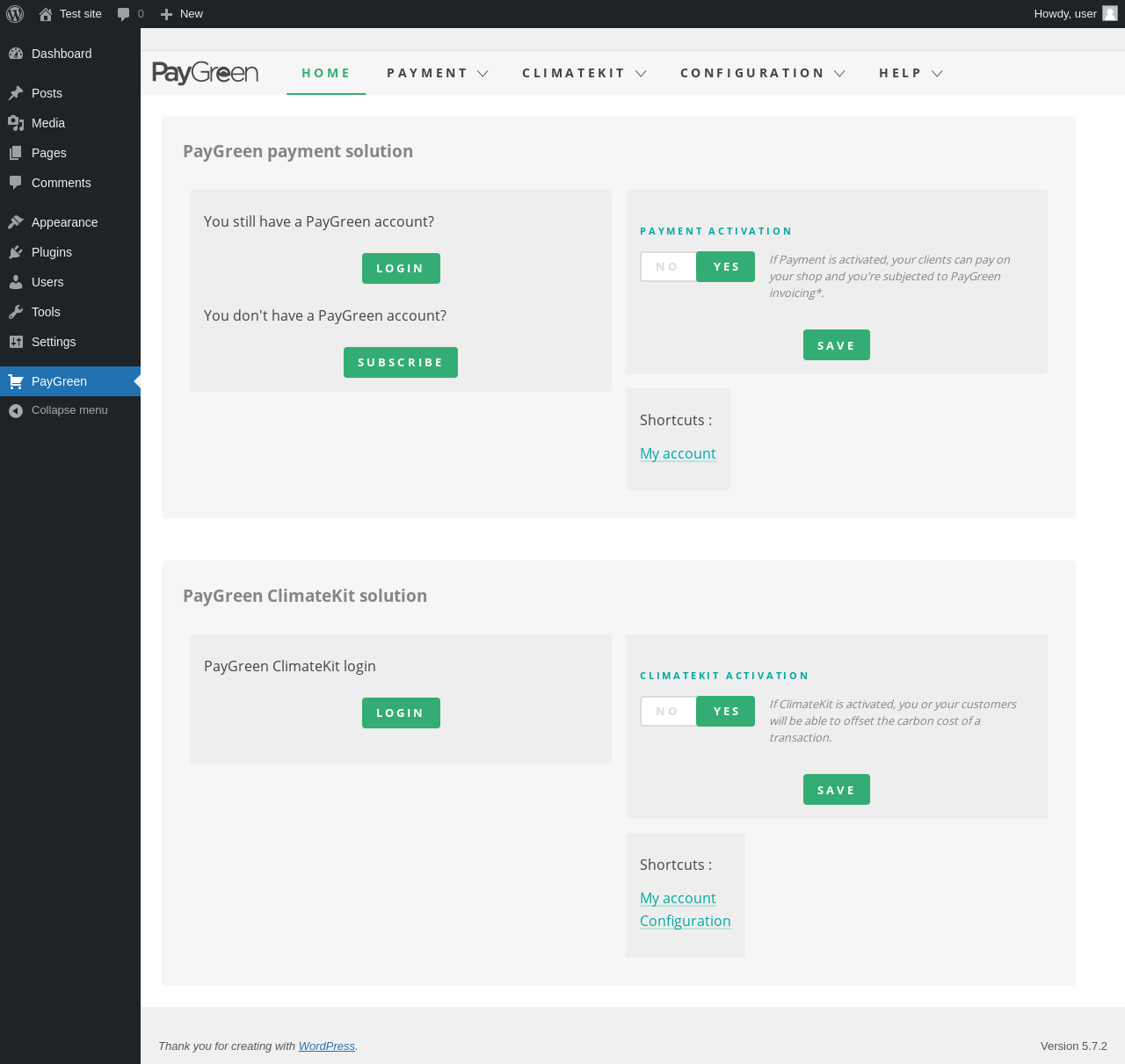This screenshot has height=1064, width=1125.
Task: Open the Appearance menu item
Action: (x=70, y=222)
